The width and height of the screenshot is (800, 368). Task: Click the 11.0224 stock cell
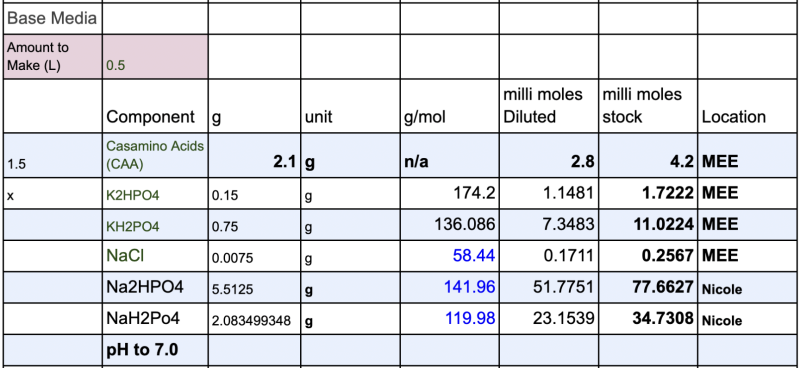point(648,225)
